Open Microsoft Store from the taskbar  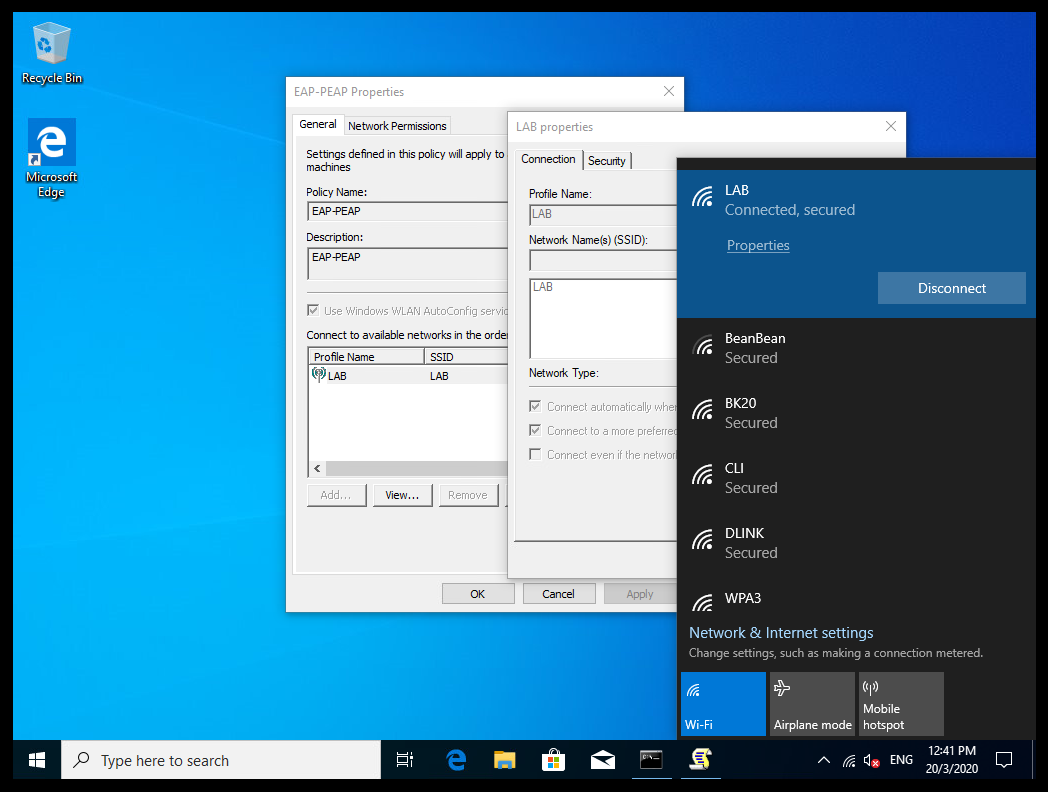[x=553, y=760]
